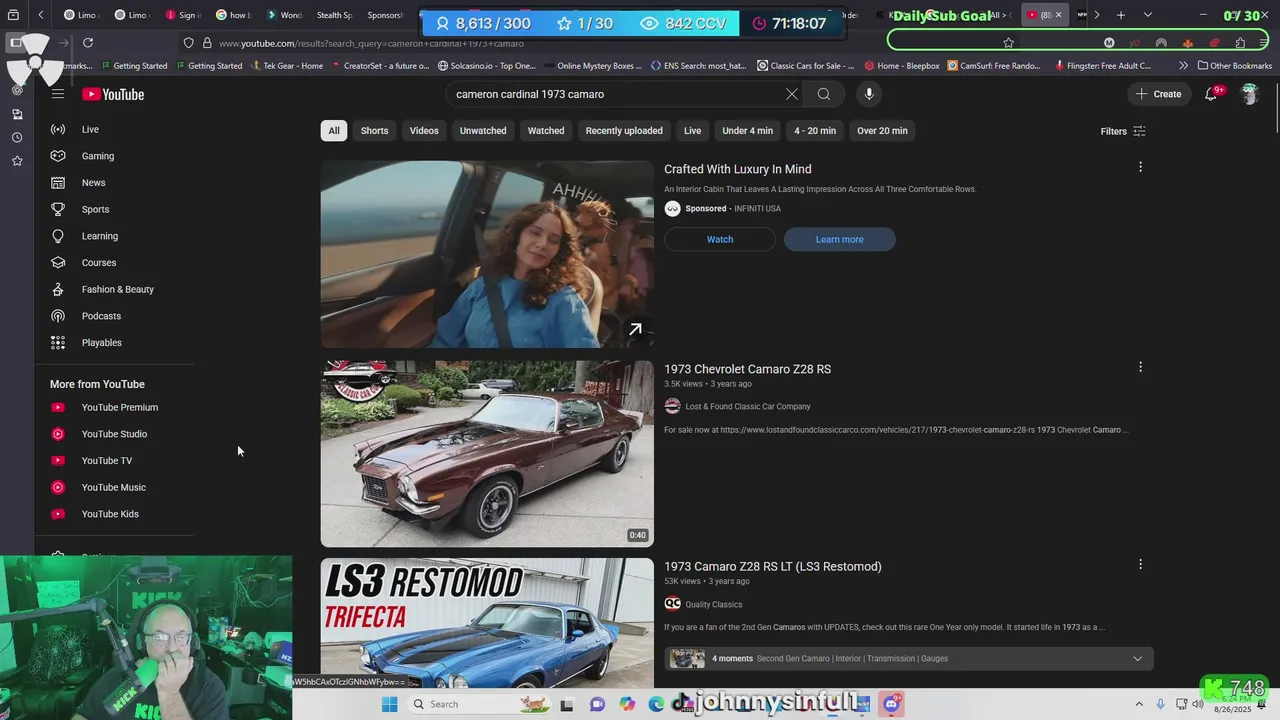Image resolution: width=1280 pixels, height=720 pixels.
Task: Open YouTube notifications bell
Action: tap(1211, 94)
